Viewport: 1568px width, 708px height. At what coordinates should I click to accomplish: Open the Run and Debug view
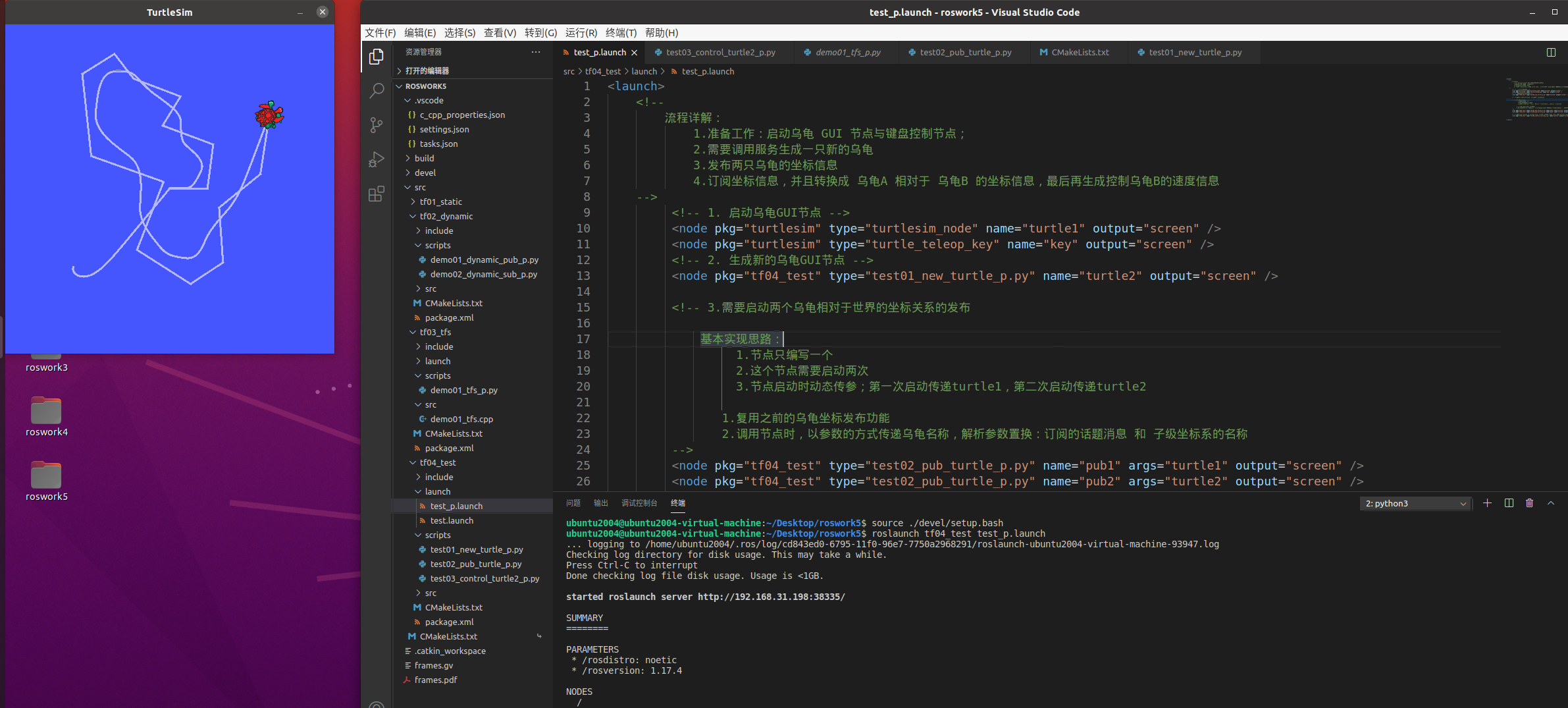[x=377, y=159]
